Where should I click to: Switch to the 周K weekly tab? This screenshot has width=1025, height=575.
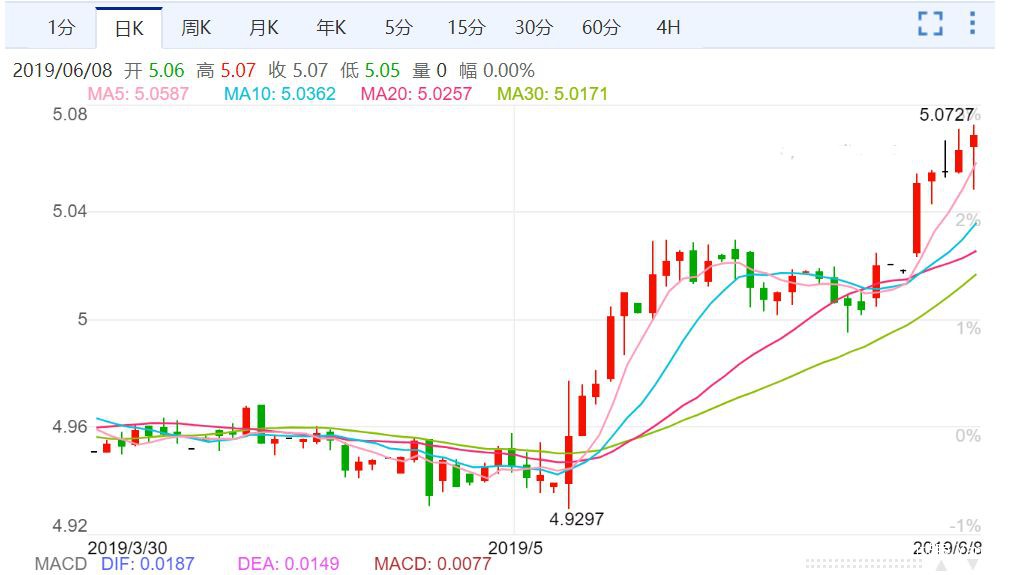coord(197,28)
